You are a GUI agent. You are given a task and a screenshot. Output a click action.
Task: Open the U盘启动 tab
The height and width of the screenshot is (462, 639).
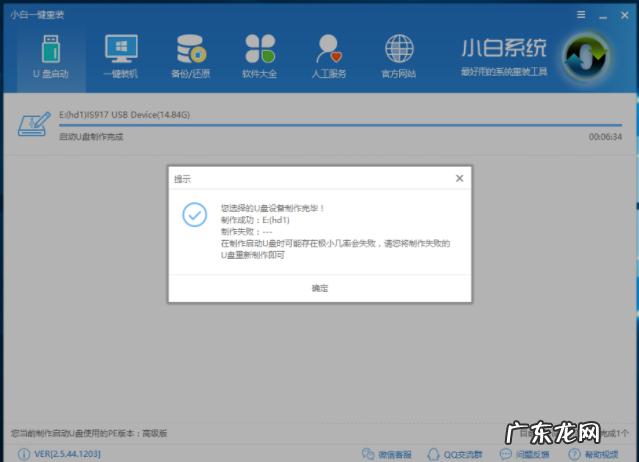(x=51, y=58)
